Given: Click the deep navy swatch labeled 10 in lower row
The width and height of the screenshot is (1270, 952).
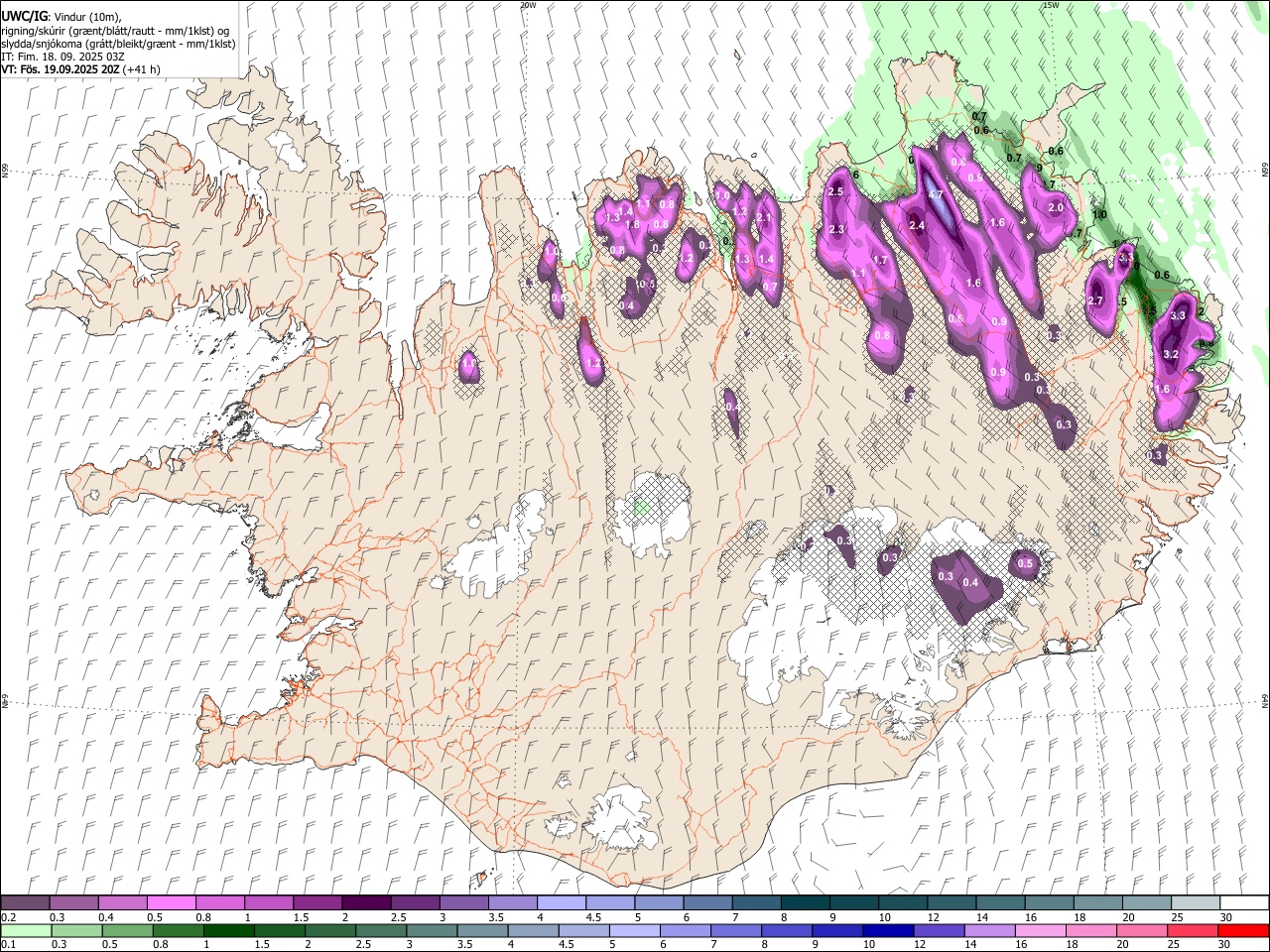Looking at the screenshot, I should click(889, 930).
